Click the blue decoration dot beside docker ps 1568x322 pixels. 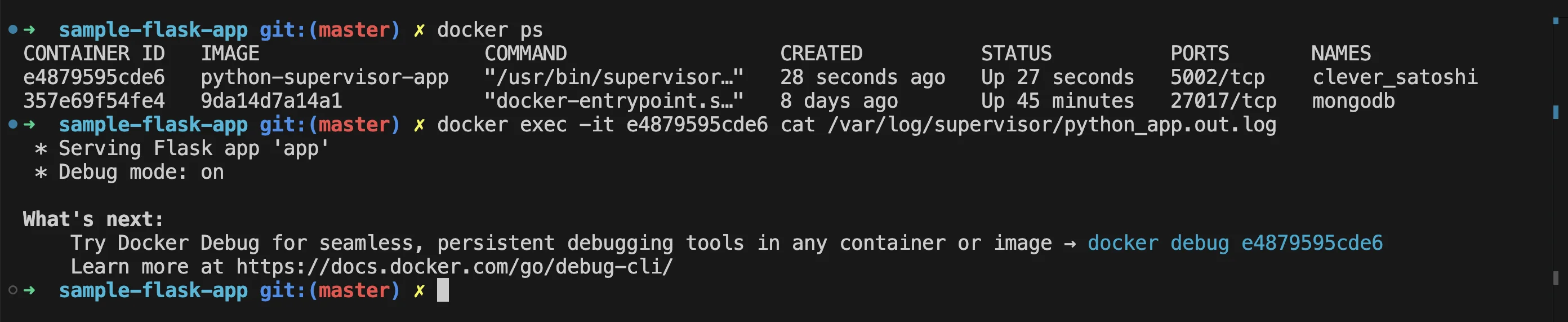click(x=13, y=29)
